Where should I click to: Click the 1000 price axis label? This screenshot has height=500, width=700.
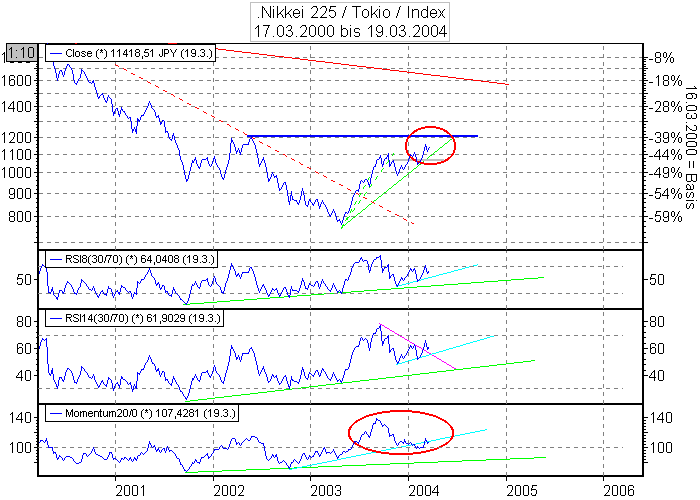(x=17, y=172)
